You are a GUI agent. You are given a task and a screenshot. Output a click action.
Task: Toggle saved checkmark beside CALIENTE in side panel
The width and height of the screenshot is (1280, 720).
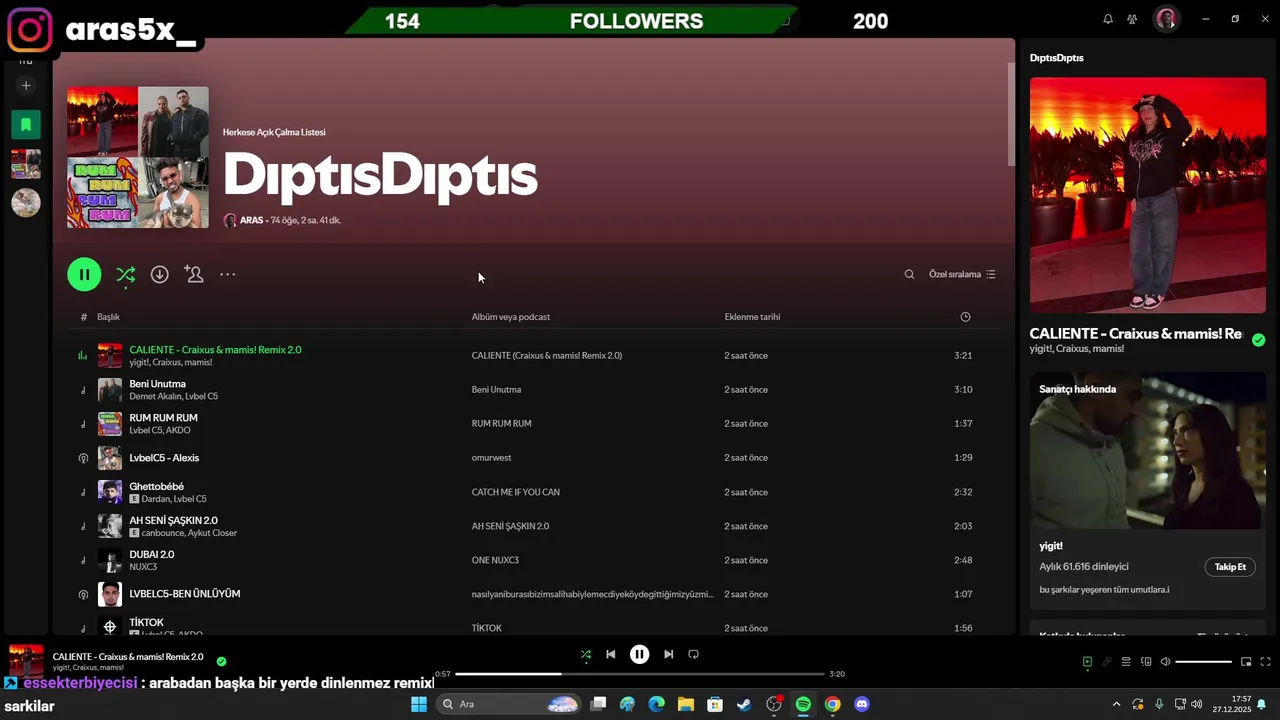point(1258,340)
